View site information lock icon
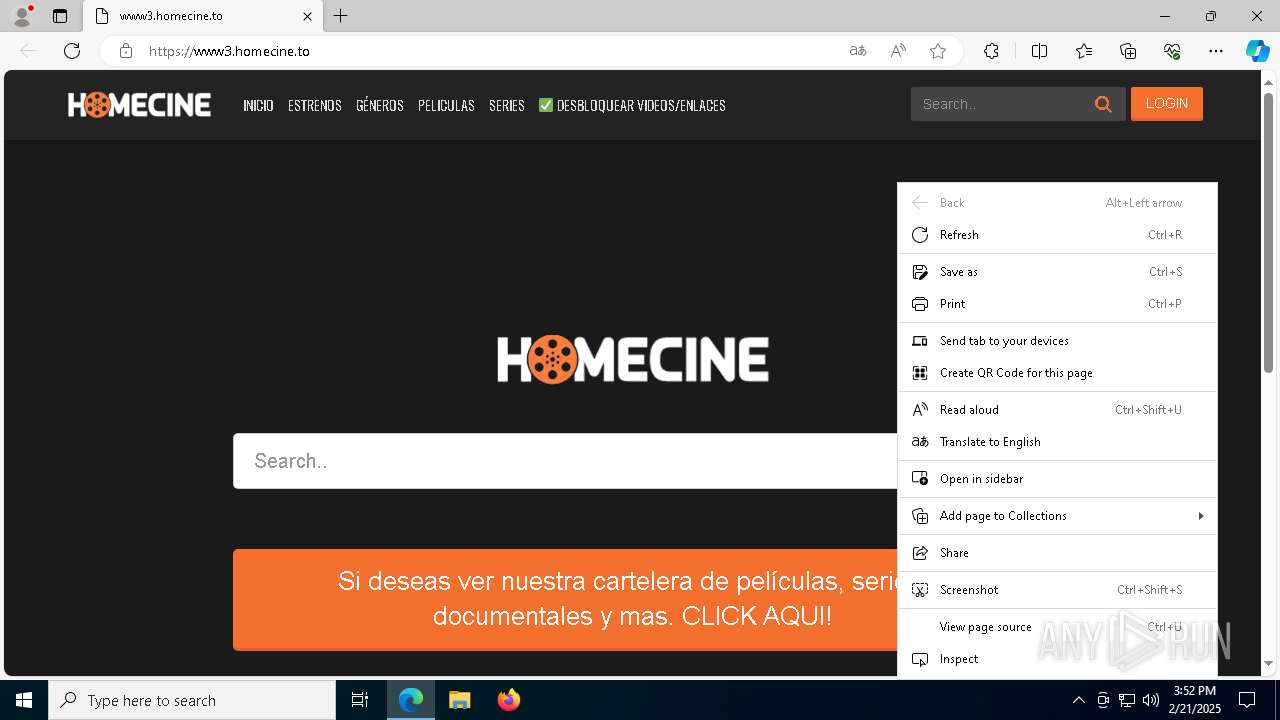The height and width of the screenshot is (720, 1280). coord(125,51)
